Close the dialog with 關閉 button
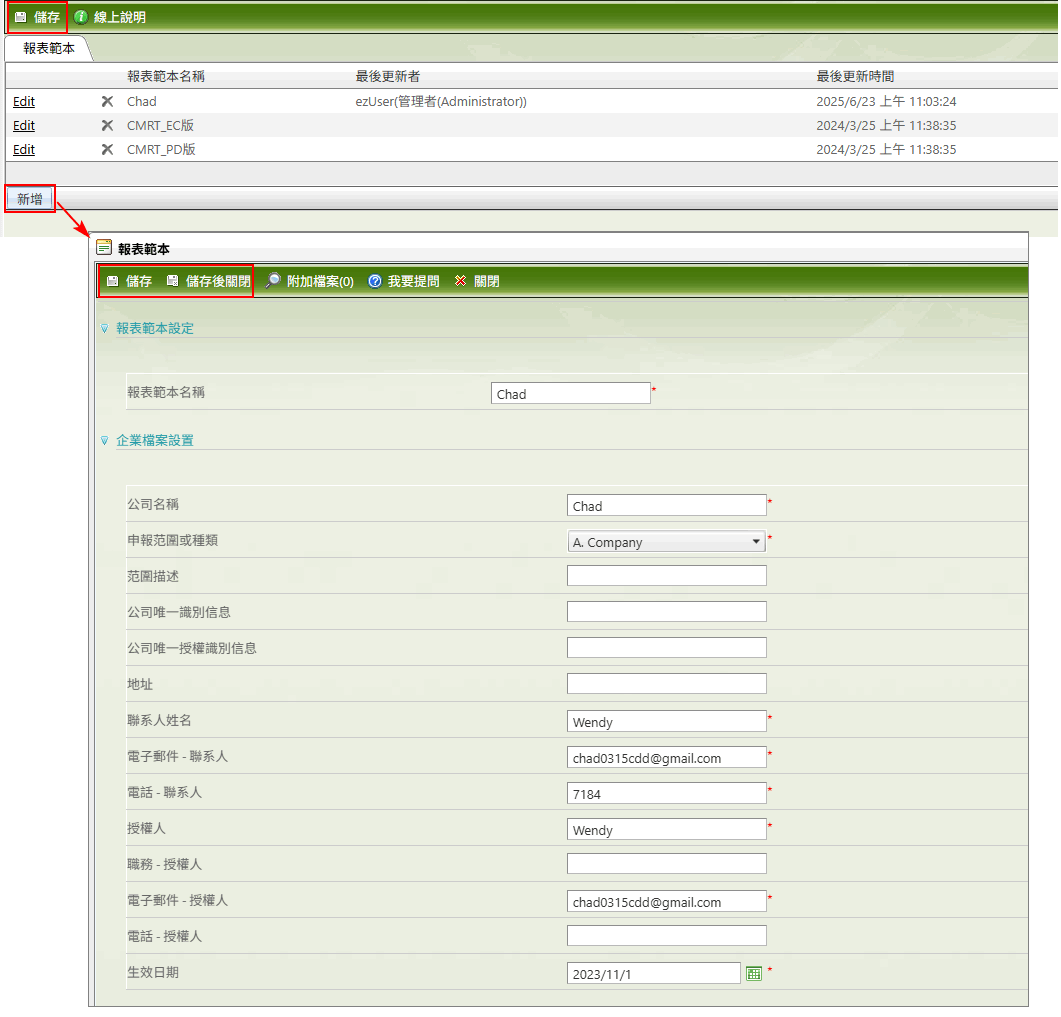The width and height of the screenshot is (1061, 1017). tap(477, 281)
